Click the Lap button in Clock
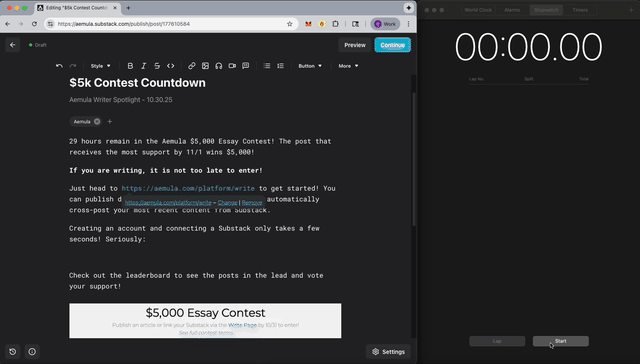This screenshot has width=640, height=364. [497, 341]
